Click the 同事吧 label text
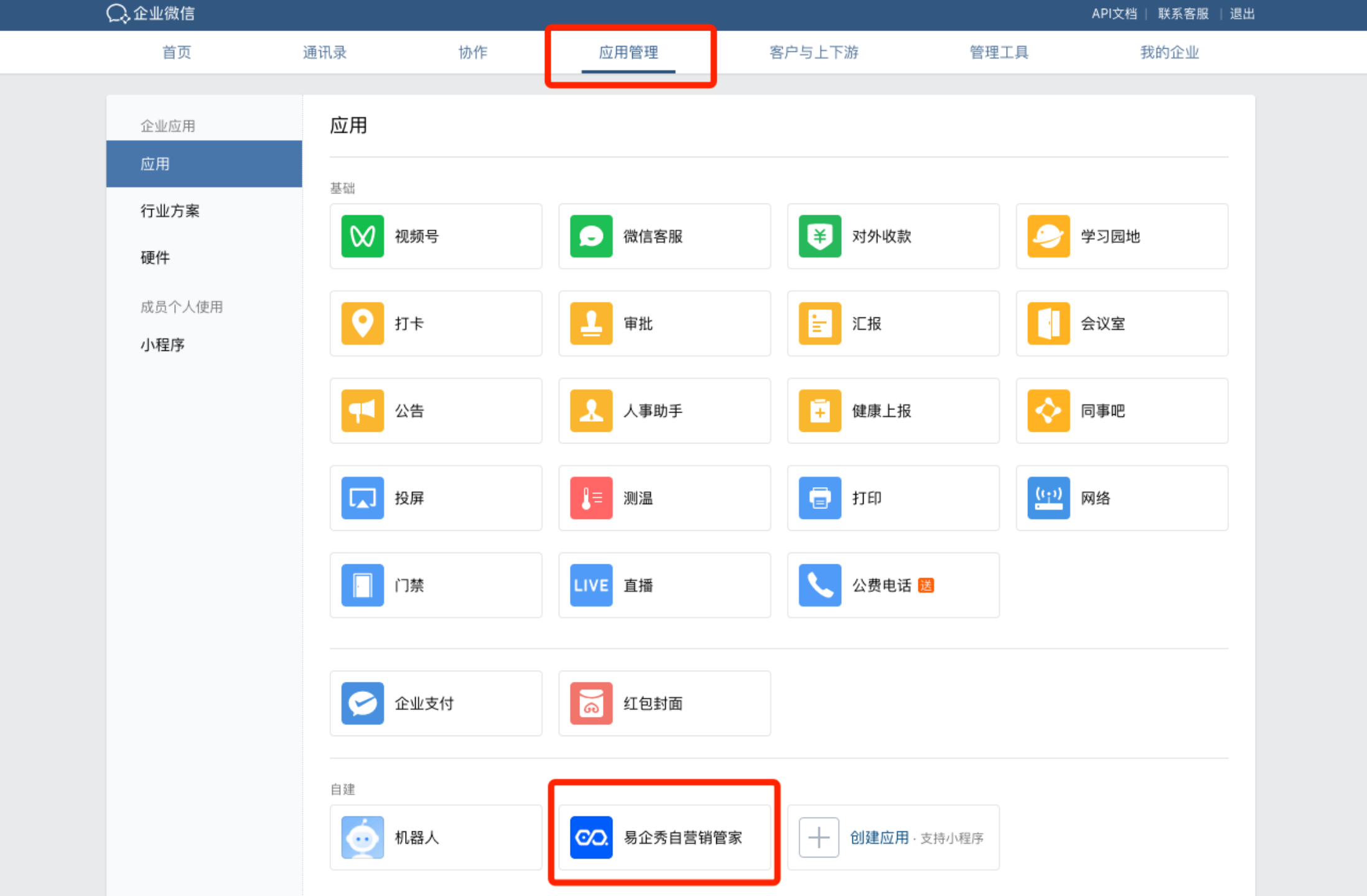The height and width of the screenshot is (896, 1367). tap(1103, 411)
